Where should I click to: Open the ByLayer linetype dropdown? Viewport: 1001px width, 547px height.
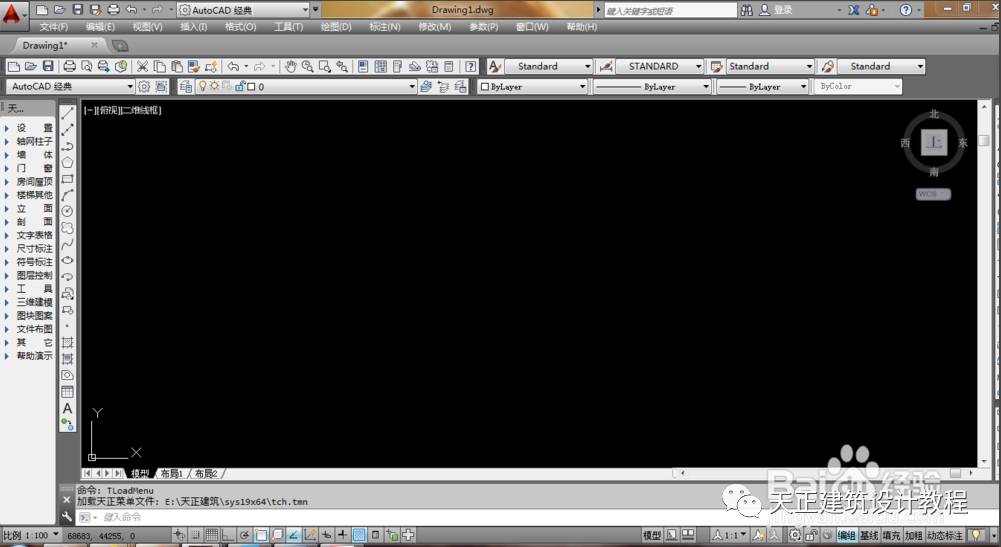[651, 87]
